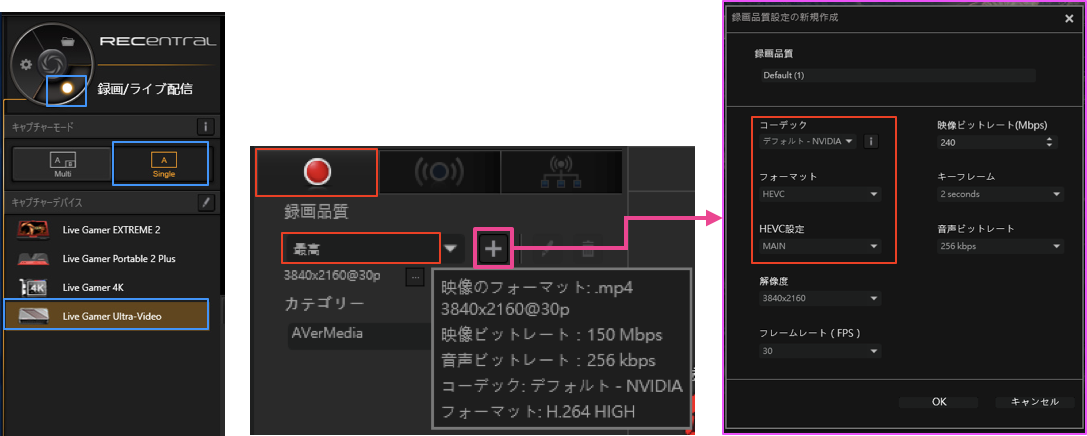Open the フォーマット dropdown set to HEVC

tap(820, 194)
